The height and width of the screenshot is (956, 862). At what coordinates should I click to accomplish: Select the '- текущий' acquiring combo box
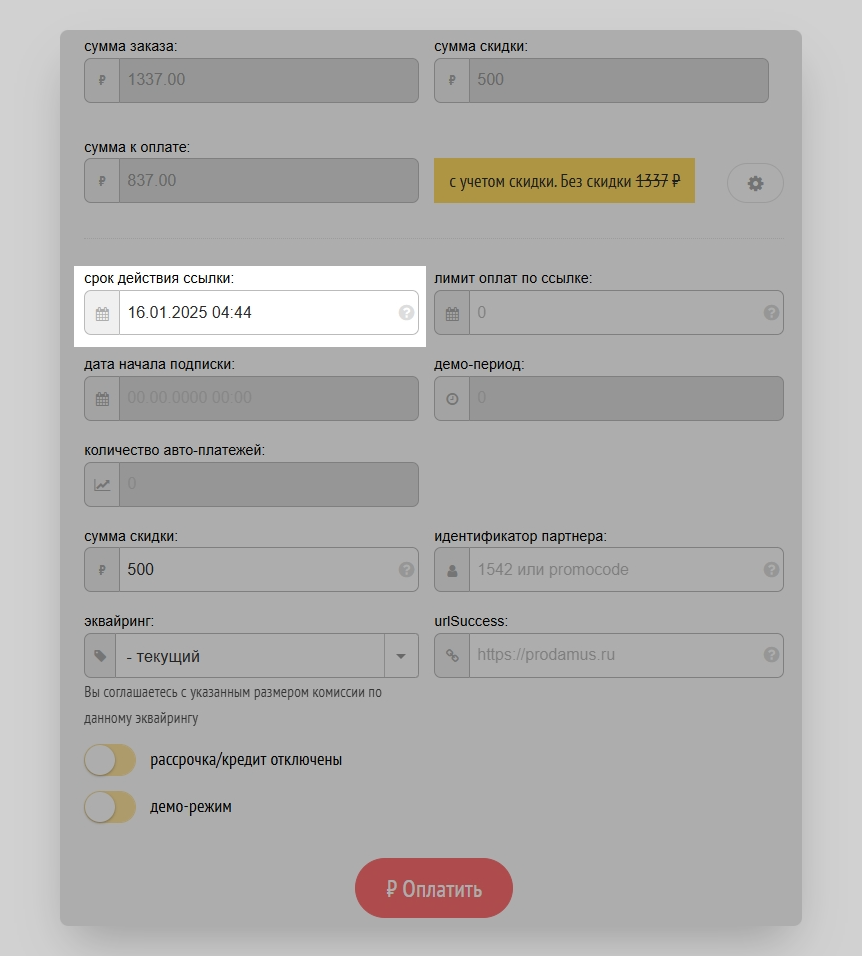tap(250, 656)
